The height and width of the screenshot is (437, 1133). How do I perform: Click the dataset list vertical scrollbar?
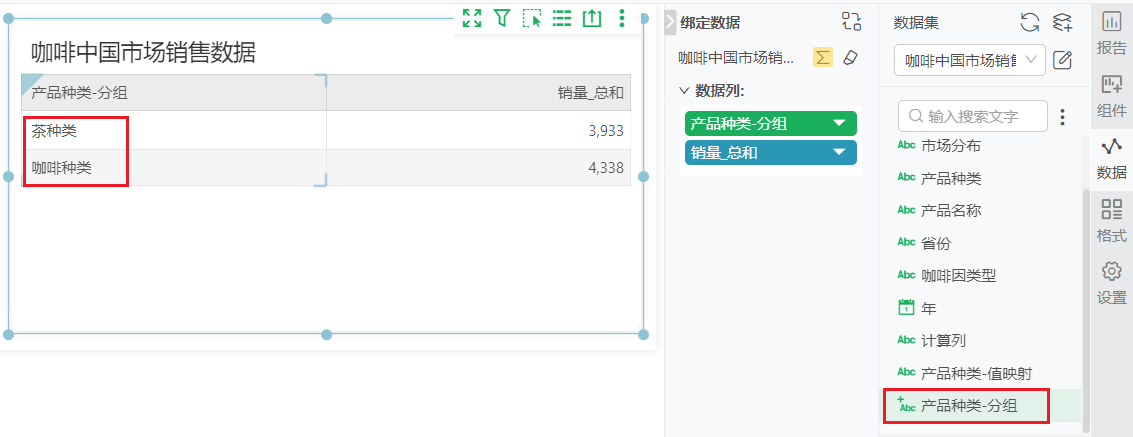click(x=1085, y=311)
